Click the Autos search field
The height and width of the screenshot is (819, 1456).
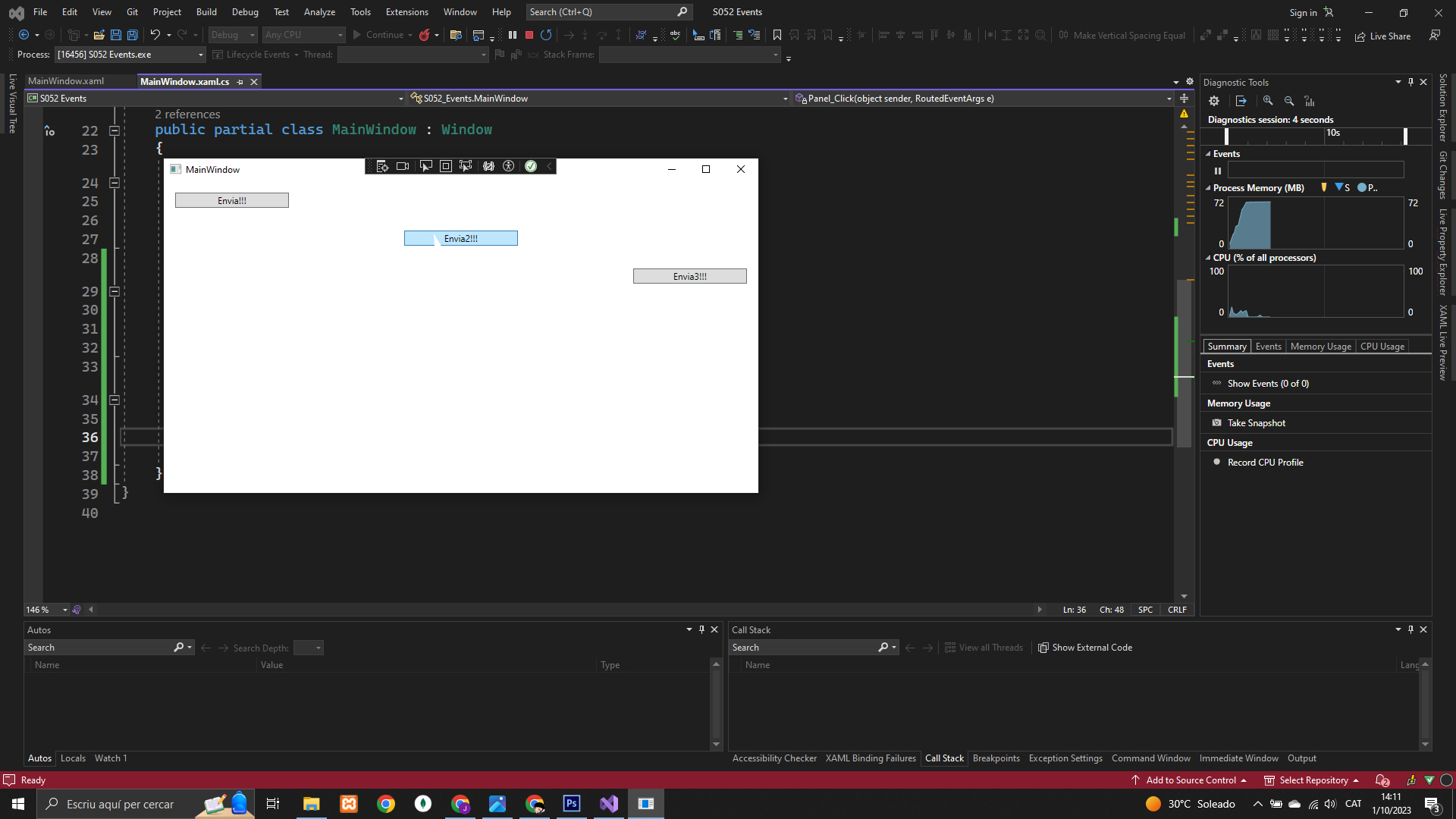pos(99,648)
